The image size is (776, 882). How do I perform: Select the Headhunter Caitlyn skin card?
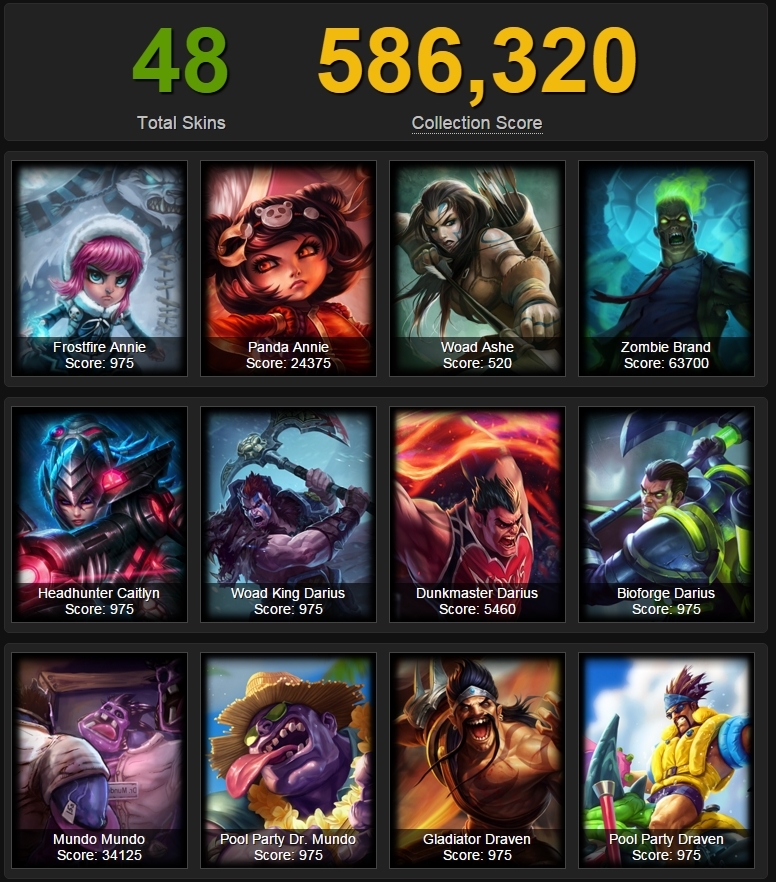[x=99, y=515]
